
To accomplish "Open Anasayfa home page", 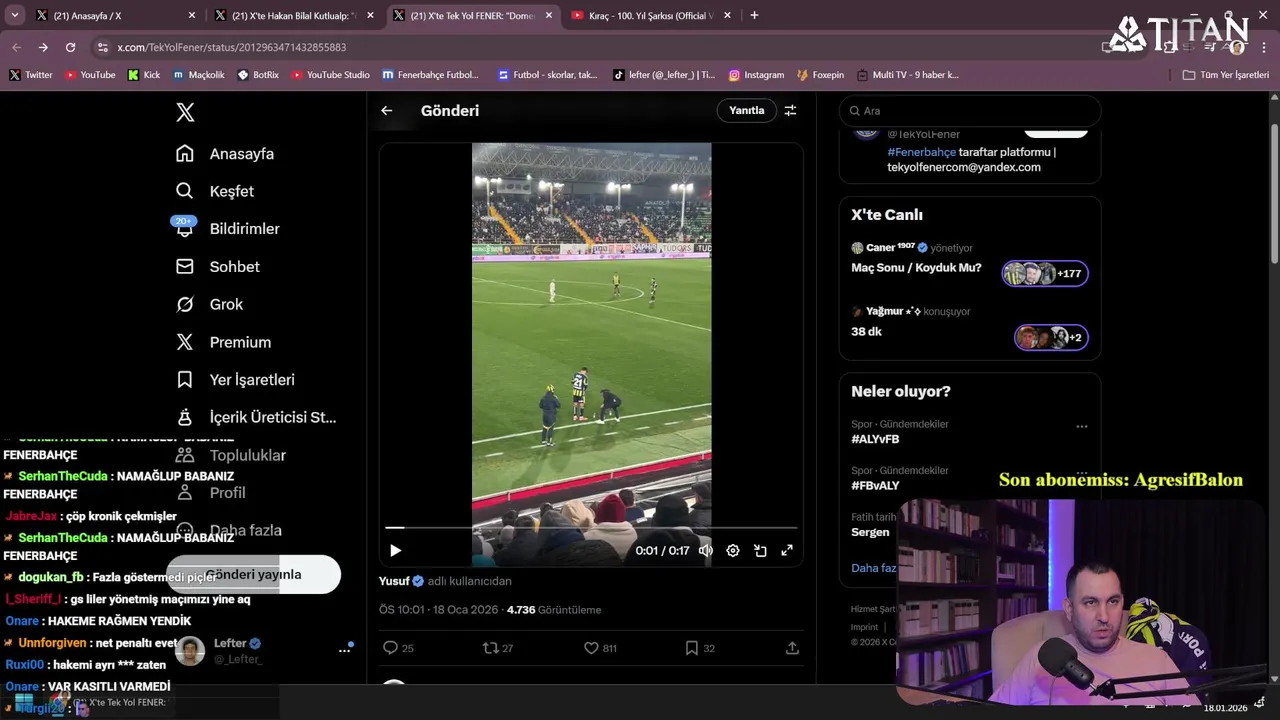I will tap(225, 154).
